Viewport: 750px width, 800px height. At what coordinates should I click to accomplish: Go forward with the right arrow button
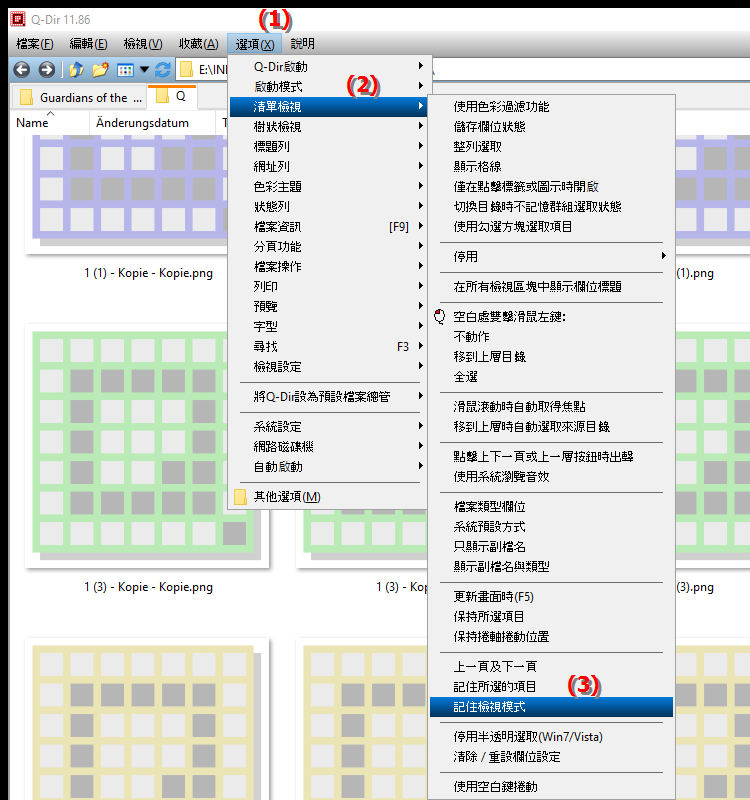pos(46,69)
